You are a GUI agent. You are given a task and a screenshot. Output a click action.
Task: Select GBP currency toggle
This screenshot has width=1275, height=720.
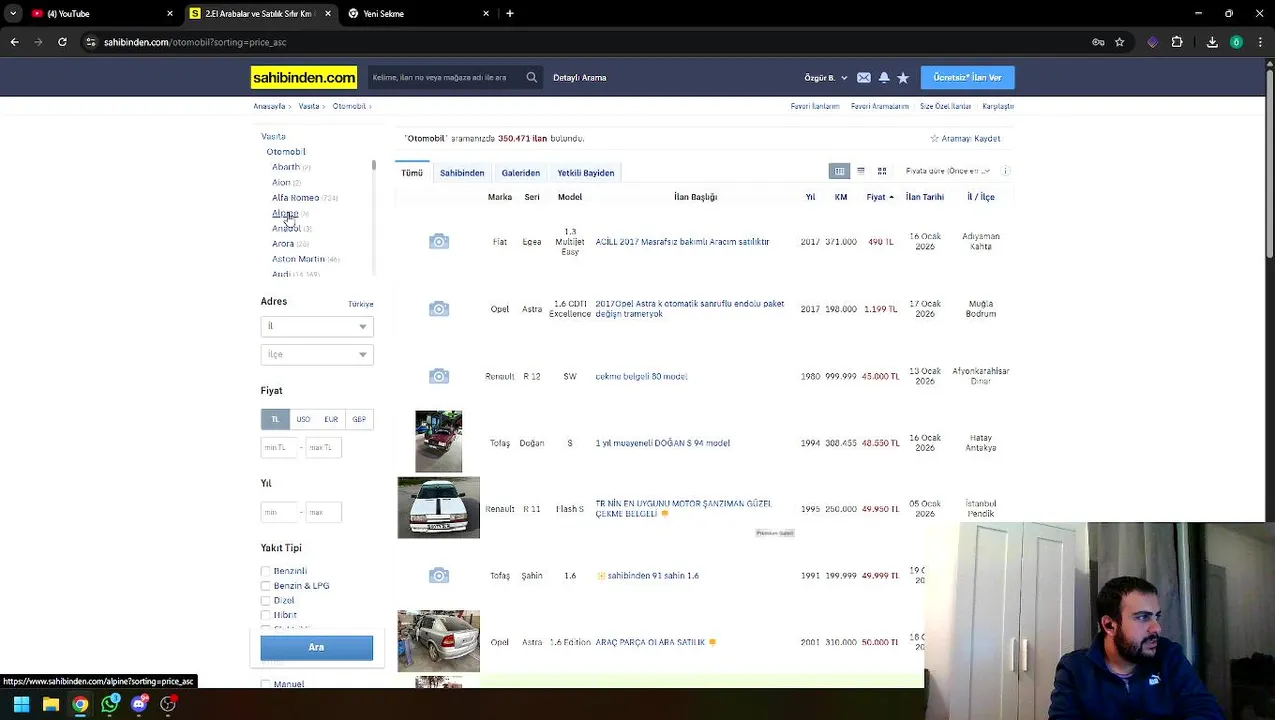point(359,419)
